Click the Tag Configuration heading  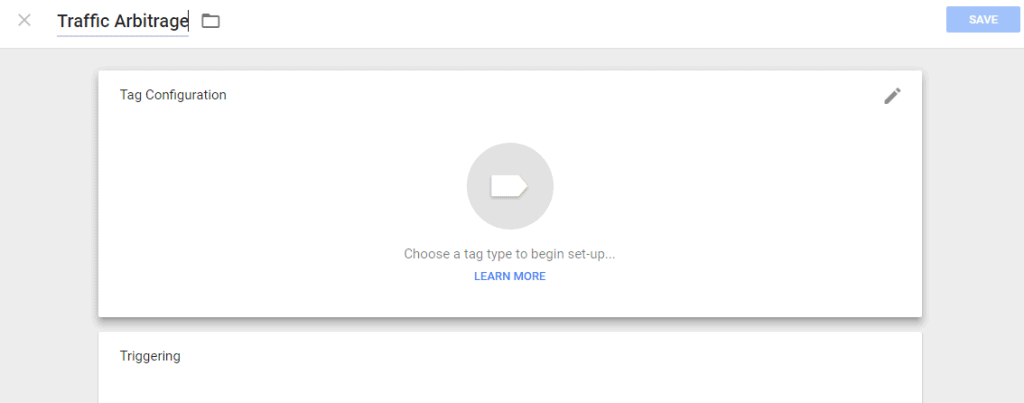[x=173, y=95]
